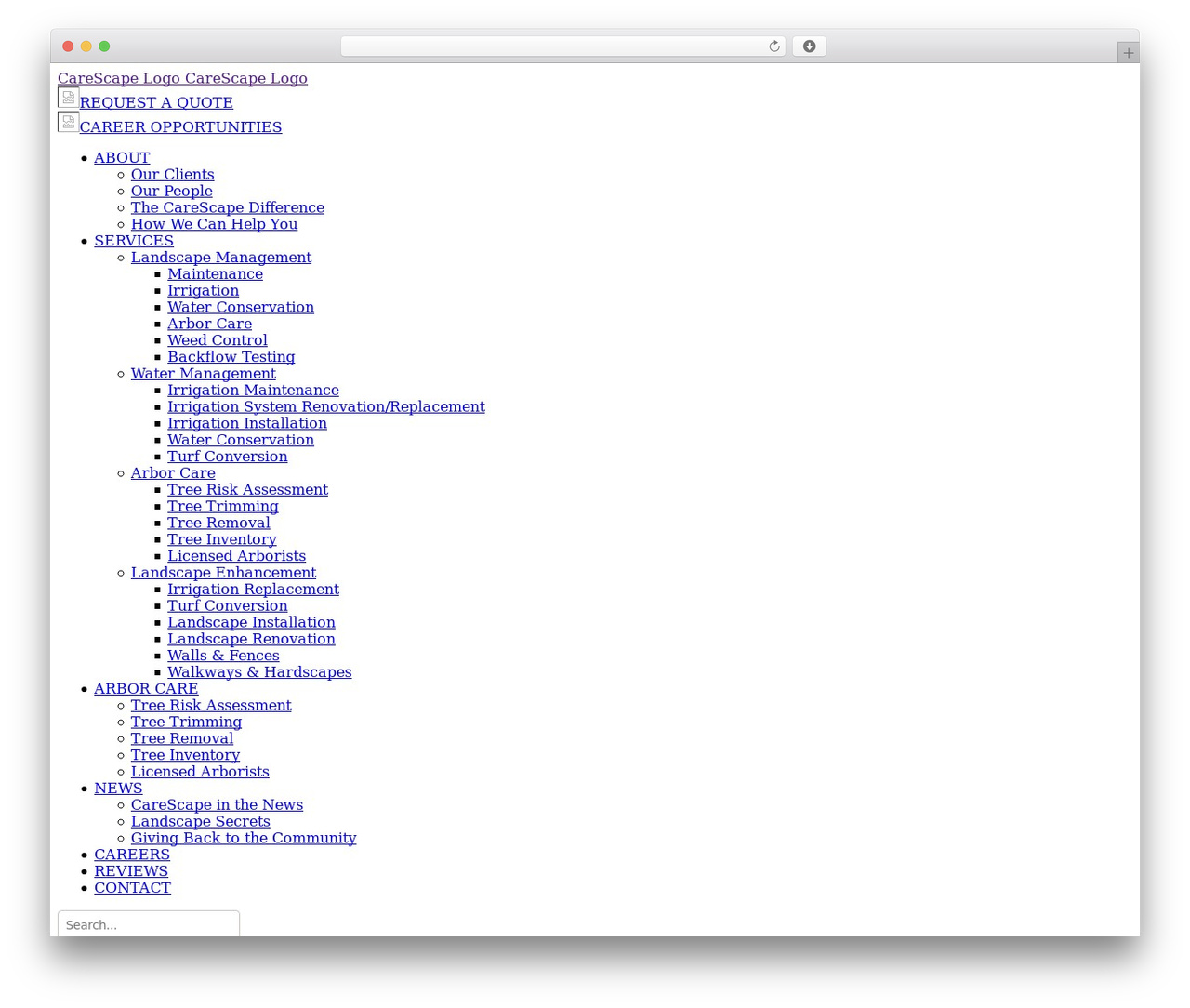Go to Landscape Management submenu link
This screenshot has height=1008, width=1190.
(x=221, y=258)
